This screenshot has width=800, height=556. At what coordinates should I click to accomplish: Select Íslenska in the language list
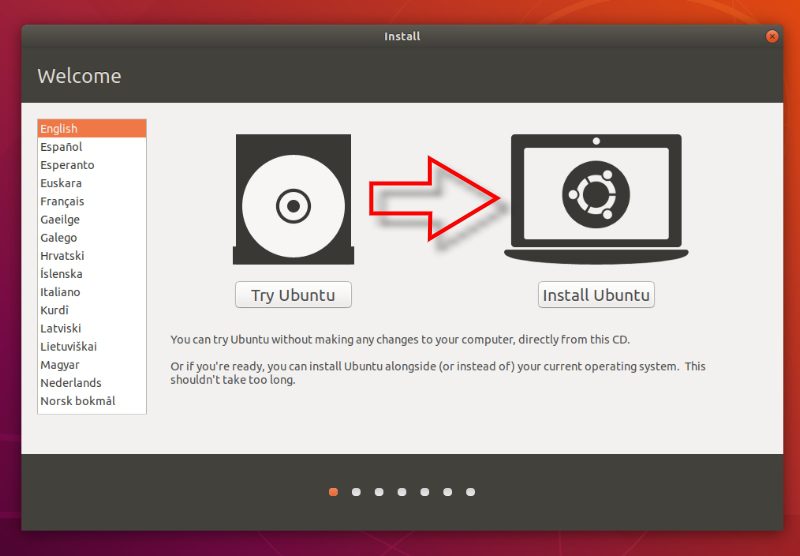[x=92, y=274]
